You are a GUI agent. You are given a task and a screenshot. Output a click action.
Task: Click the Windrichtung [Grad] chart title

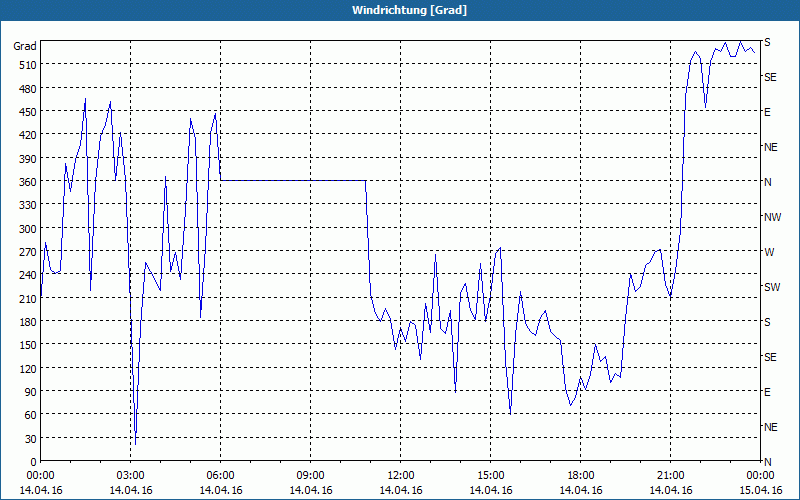pos(409,10)
